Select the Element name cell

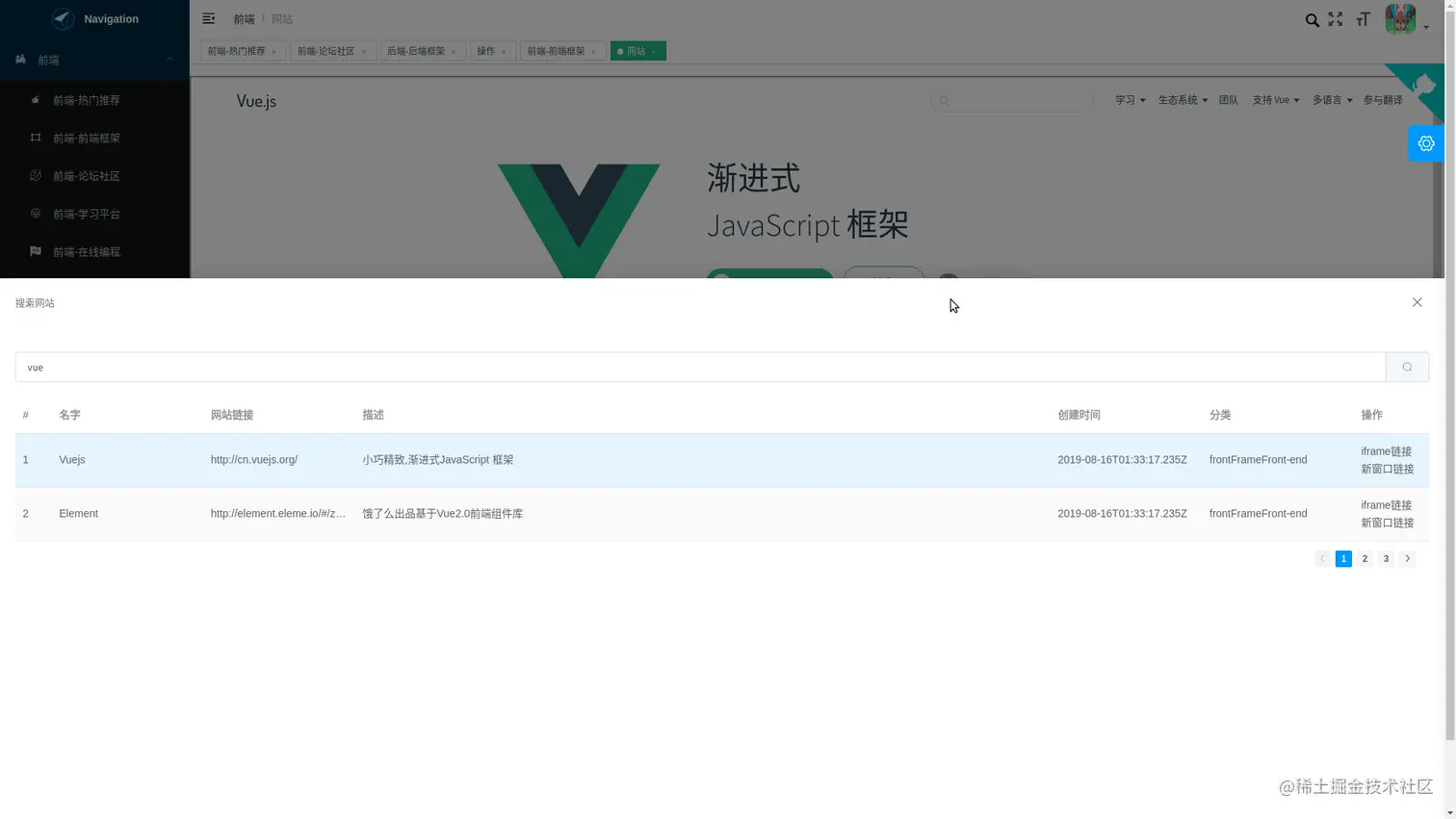[78, 514]
